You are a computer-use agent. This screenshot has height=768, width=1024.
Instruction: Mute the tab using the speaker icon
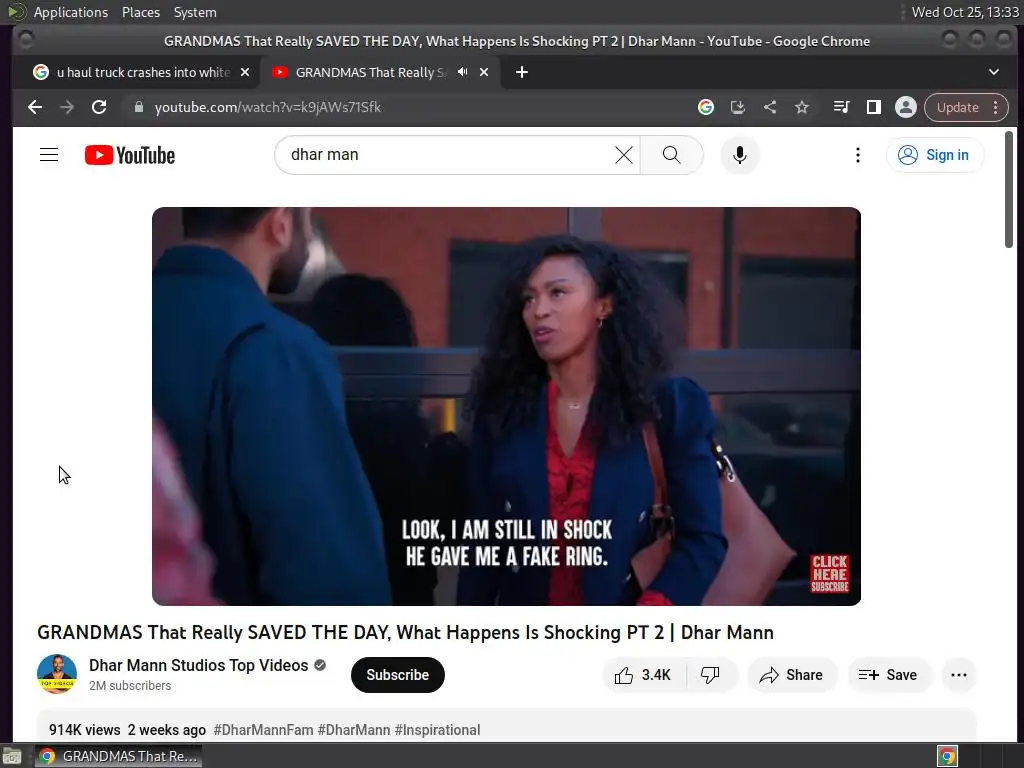[462, 72]
